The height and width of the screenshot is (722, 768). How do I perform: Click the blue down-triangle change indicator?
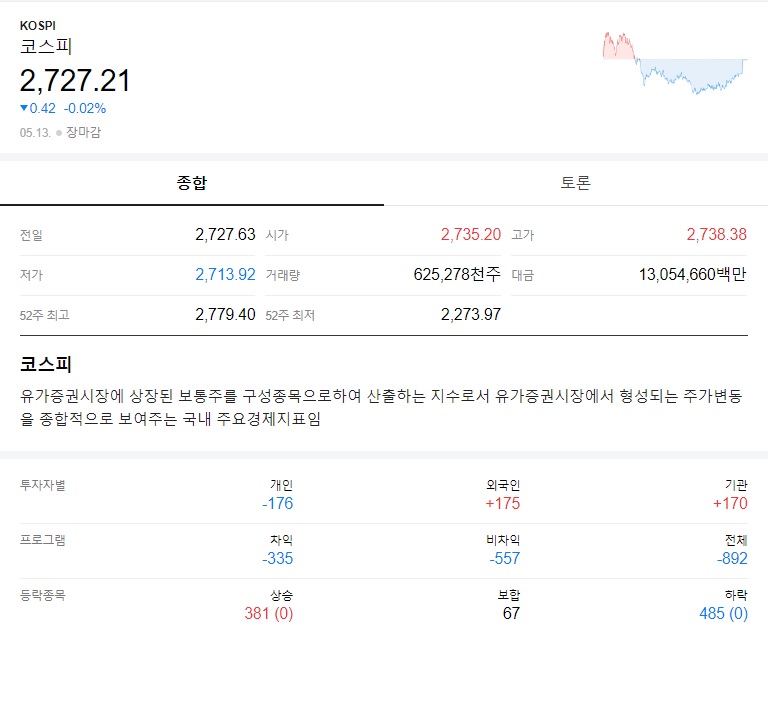24,108
